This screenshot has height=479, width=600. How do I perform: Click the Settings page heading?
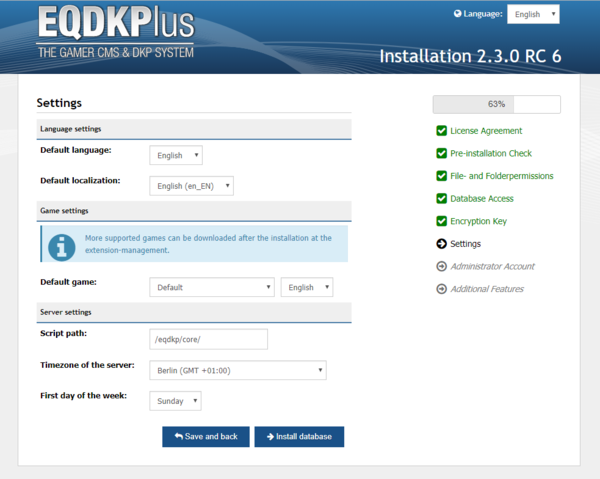point(59,103)
